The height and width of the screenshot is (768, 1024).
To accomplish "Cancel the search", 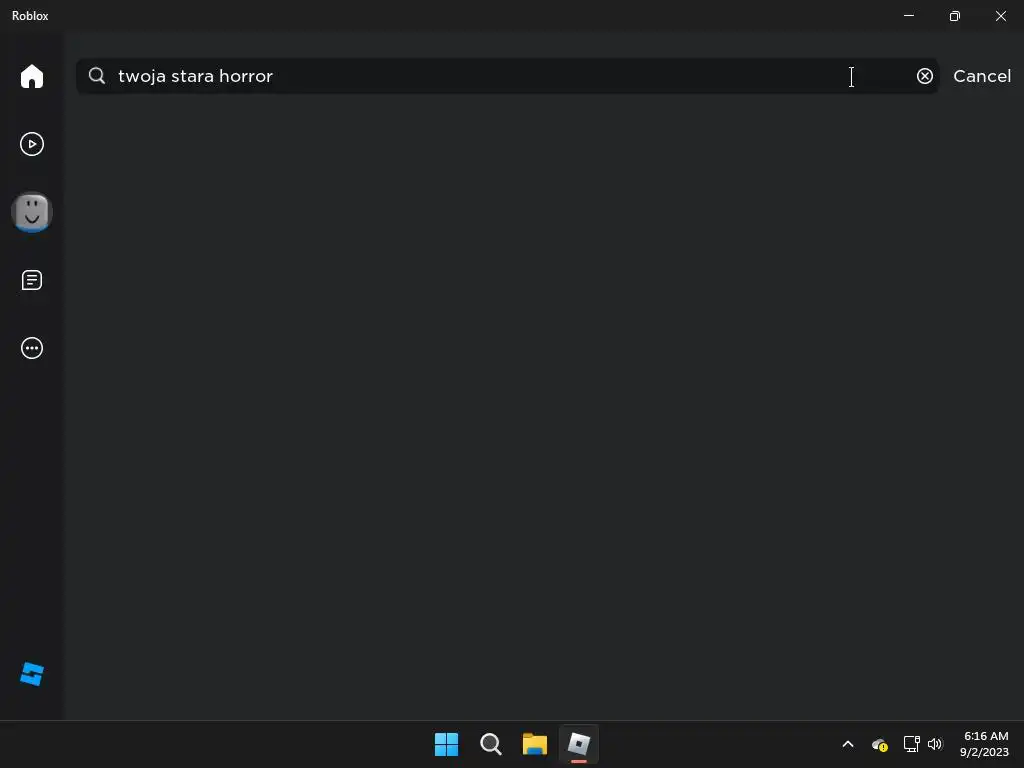I will tap(982, 76).
